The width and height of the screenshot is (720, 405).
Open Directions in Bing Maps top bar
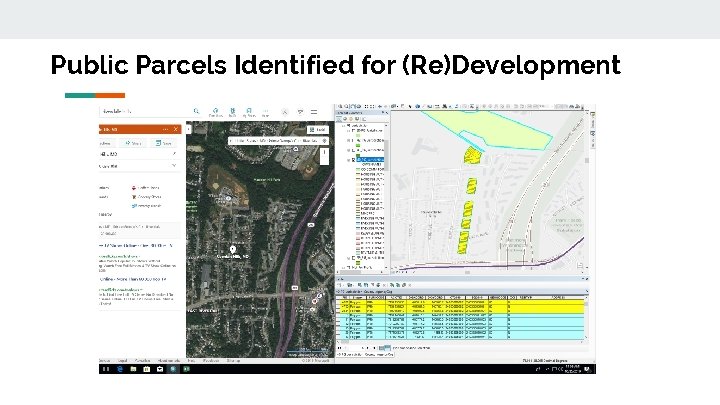(215, 112)
